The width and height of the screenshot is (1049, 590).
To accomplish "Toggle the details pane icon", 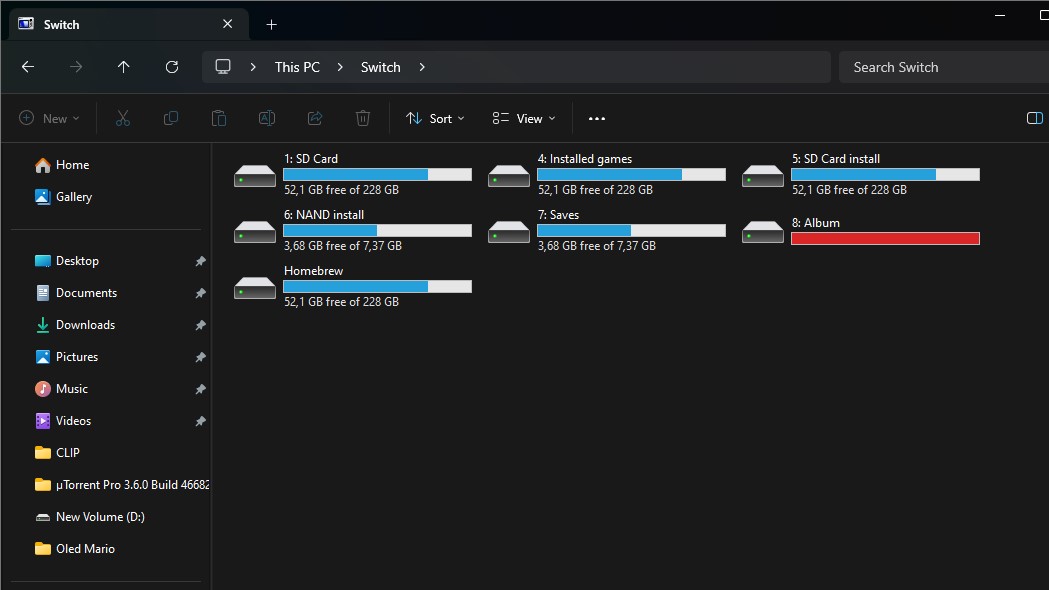I will click(x=1034, y=118).
